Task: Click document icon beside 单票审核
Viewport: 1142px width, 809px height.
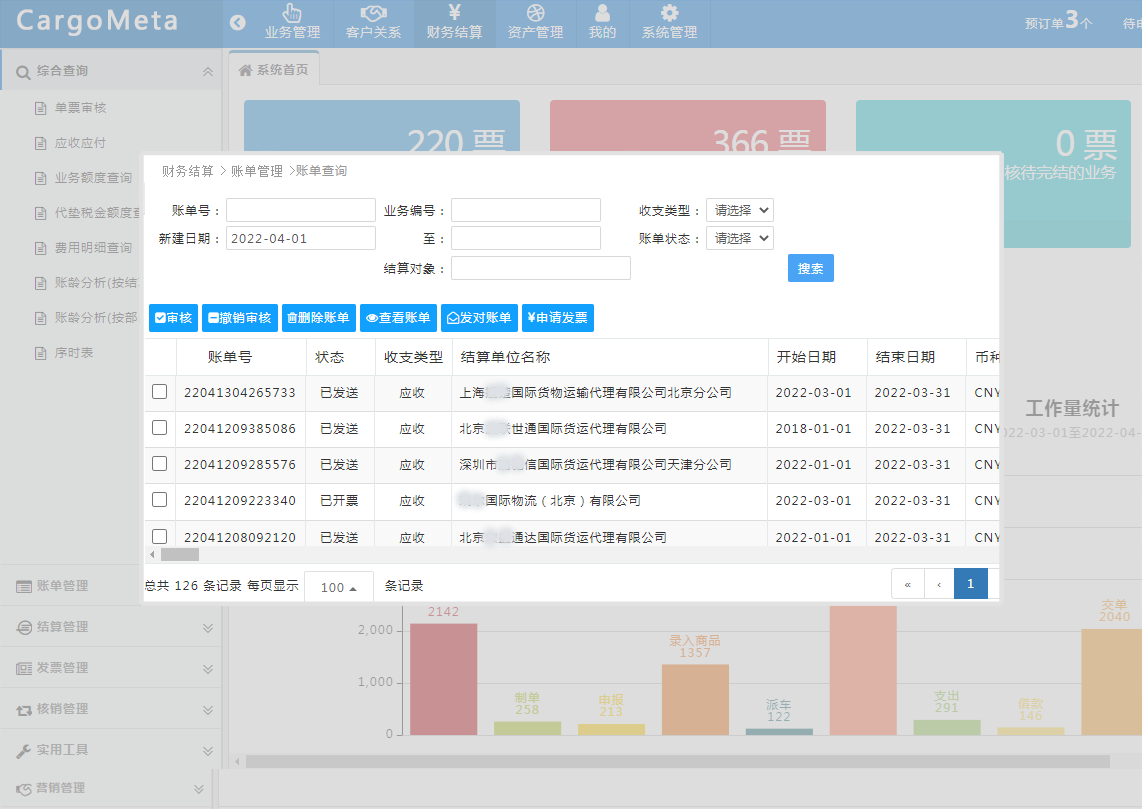Action: [41, 108]
